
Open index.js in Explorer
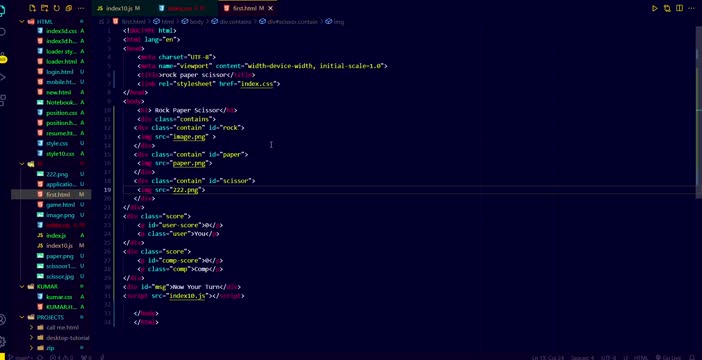[x=56, y=236]
